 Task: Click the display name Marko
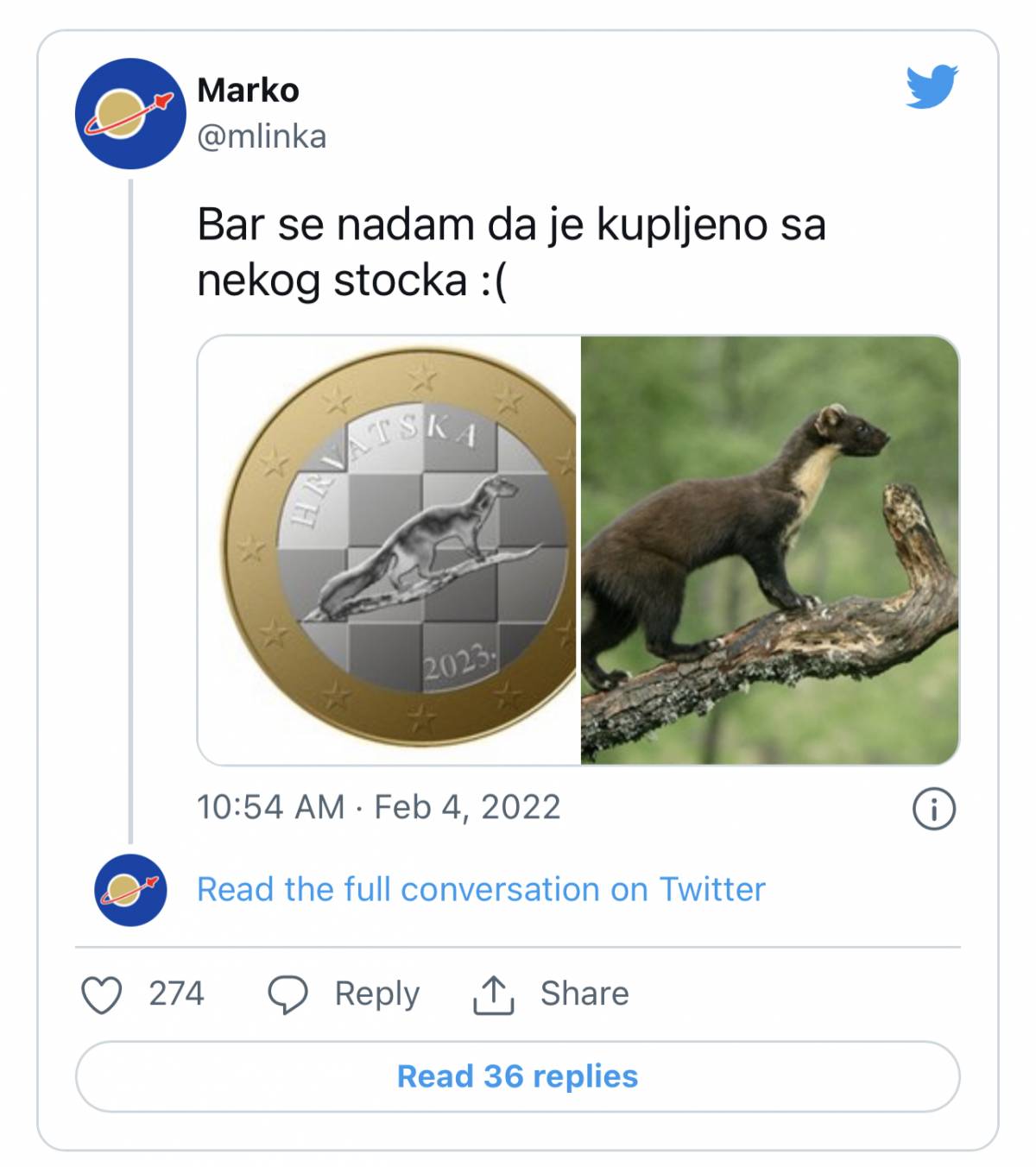248,90
